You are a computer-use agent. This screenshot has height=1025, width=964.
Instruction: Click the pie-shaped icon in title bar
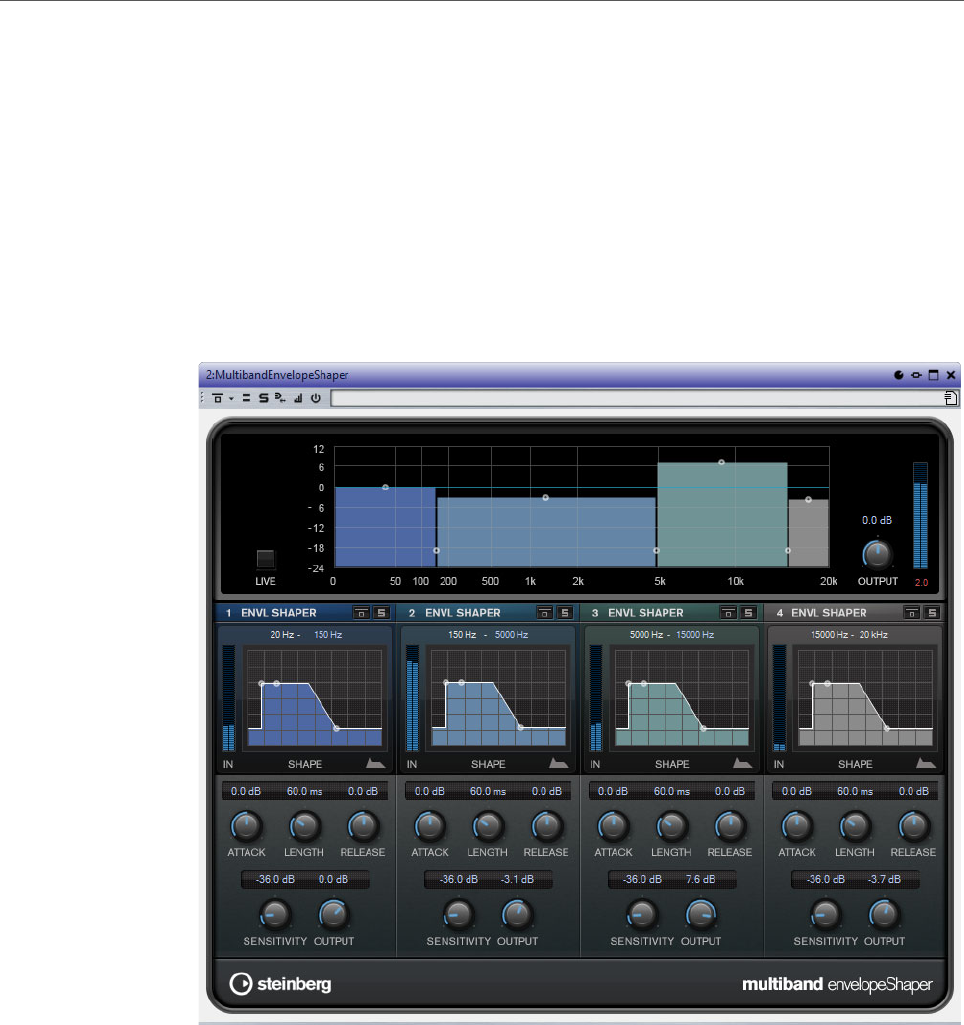tap(899, 375)
